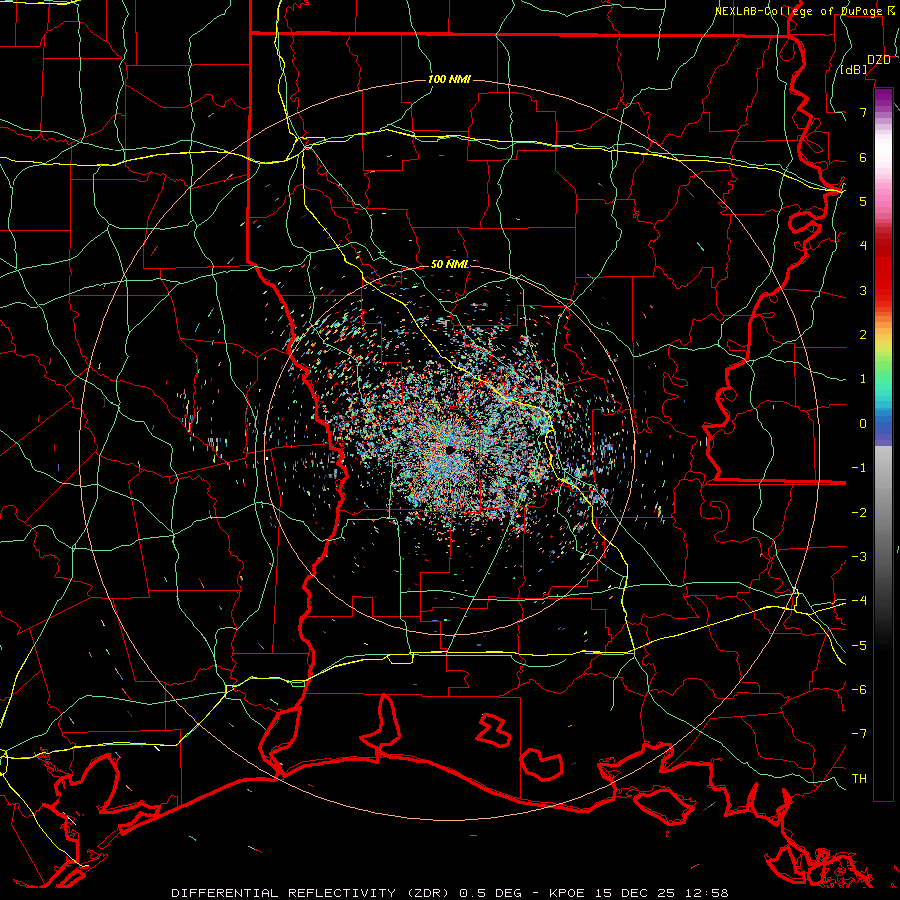900x900 pixels.
Task: Click the red band of the ZDR color bar
Action: [883, 270]
